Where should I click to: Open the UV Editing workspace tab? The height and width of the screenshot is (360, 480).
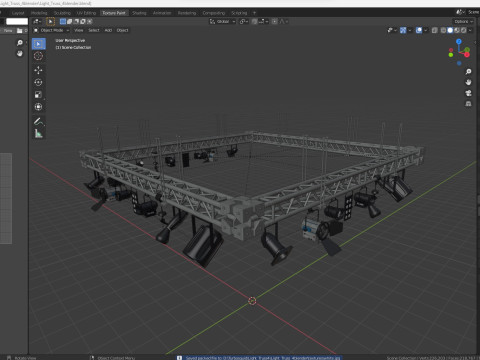[86, 13]
